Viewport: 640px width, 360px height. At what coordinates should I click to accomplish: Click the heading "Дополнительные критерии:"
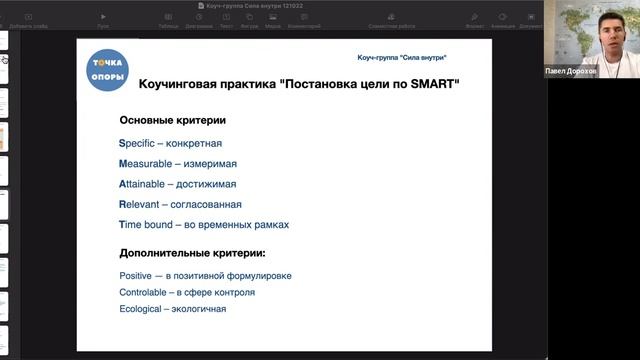click(x=192, y=253)
